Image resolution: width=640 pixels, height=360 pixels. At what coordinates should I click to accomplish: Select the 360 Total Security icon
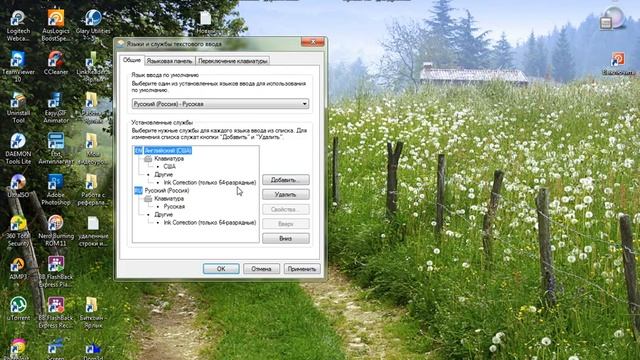pyautogui.click(x=18, y=231)
